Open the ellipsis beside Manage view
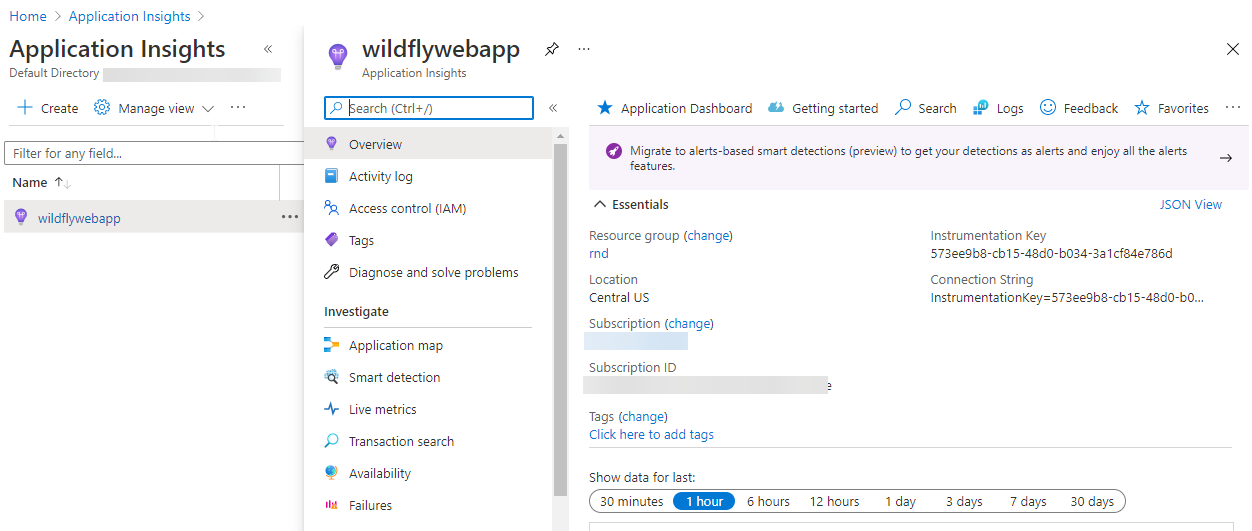 click(238, 107)
